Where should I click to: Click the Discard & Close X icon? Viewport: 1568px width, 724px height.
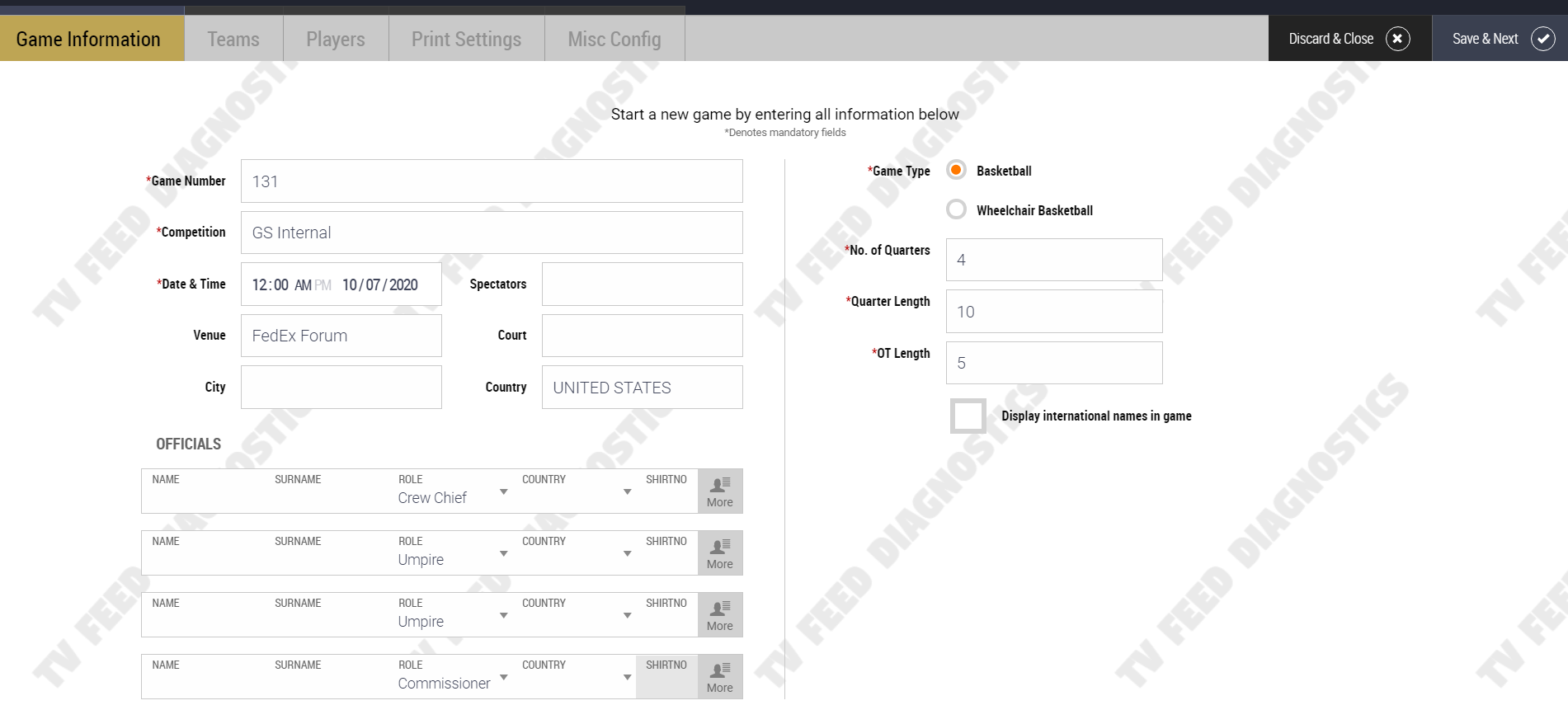tap(1397, 39)
